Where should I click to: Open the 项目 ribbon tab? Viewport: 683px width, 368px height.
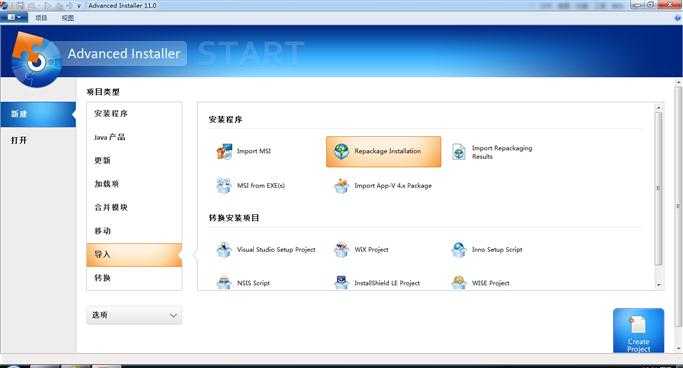point(41,18)
